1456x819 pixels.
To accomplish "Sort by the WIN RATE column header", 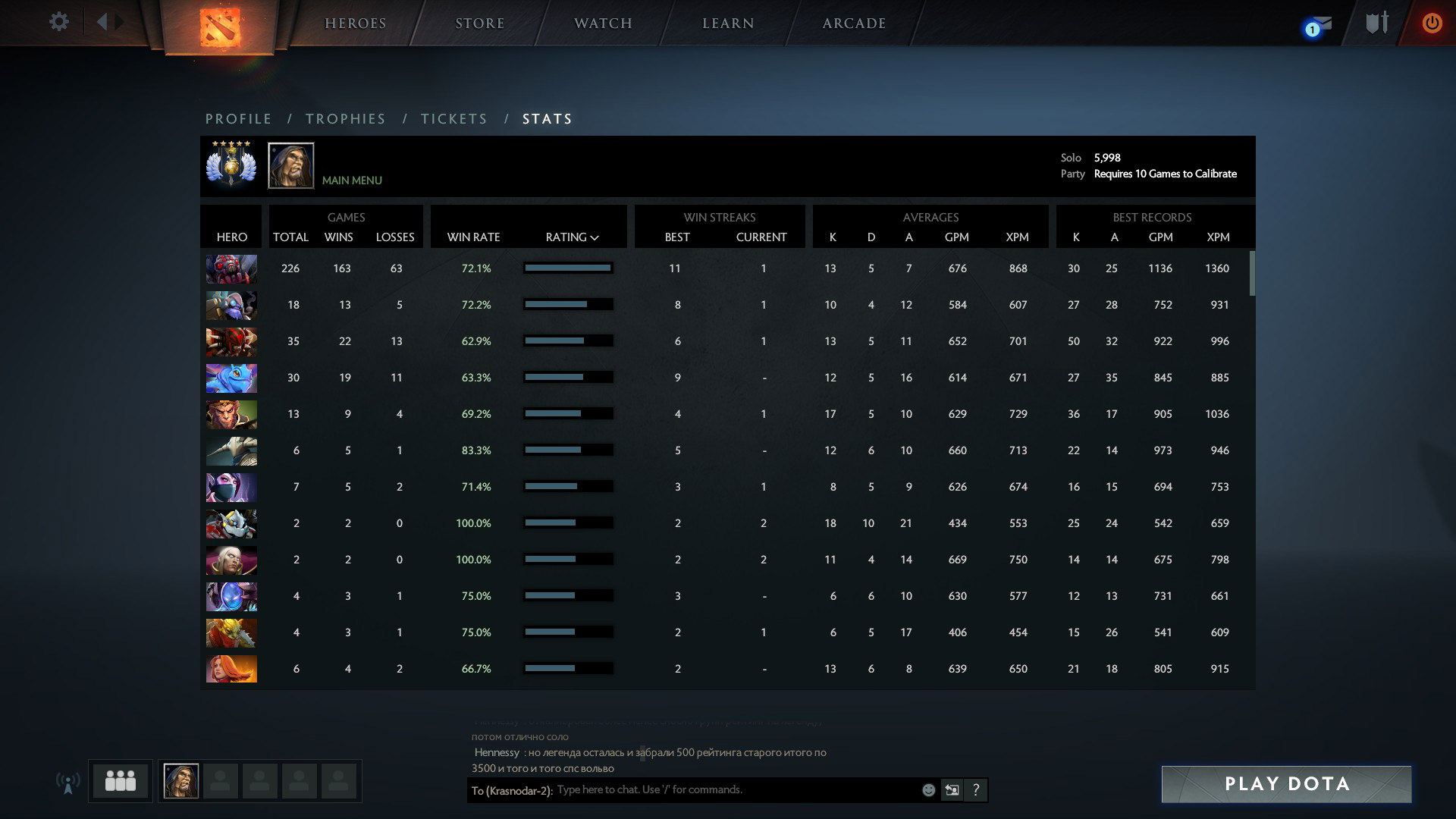I will click(x=473, y=237).
